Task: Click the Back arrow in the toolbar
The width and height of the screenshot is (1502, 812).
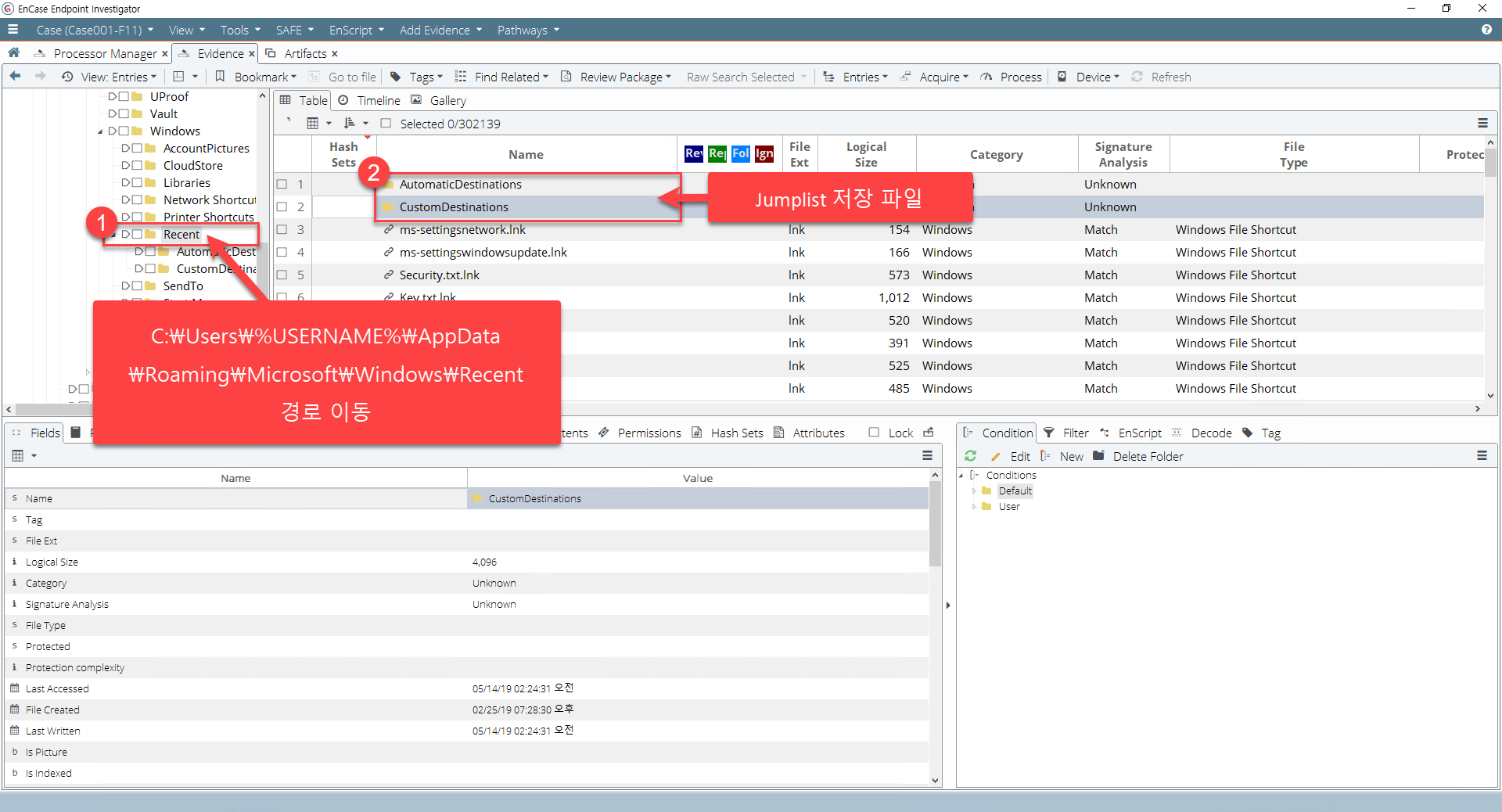Action: (15, 77)
